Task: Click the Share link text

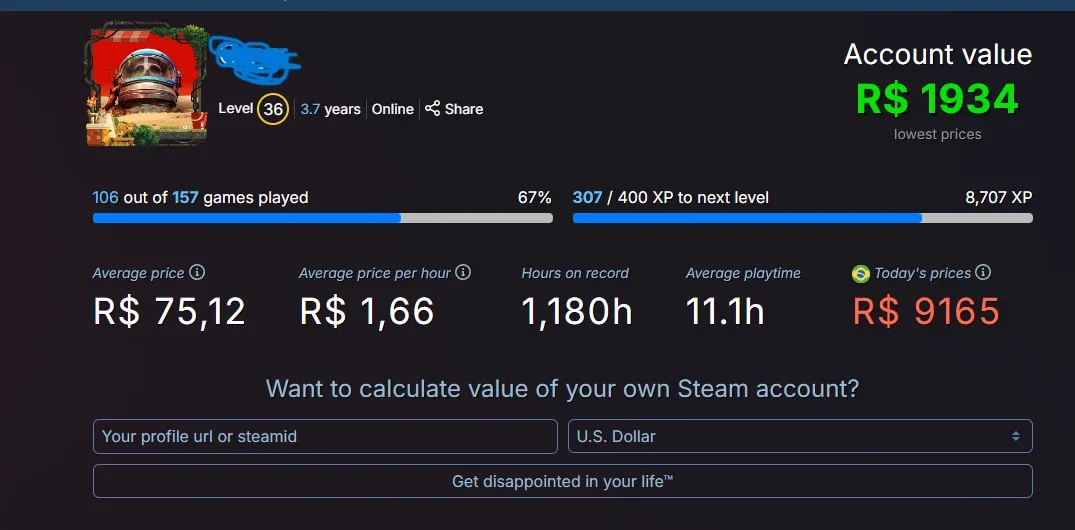Action: pyautogui.click(x=464, y=109)
